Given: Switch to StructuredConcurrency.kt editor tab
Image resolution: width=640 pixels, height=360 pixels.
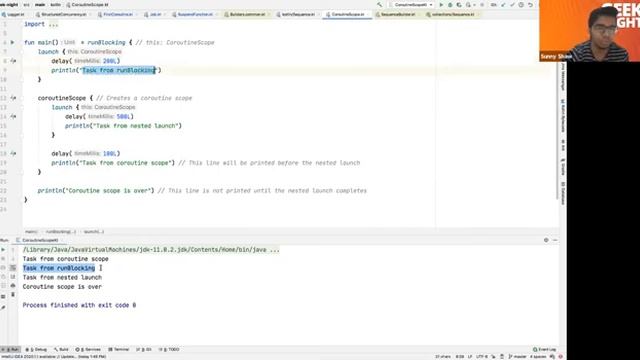Looking at the screenshot, I should 63,14.
